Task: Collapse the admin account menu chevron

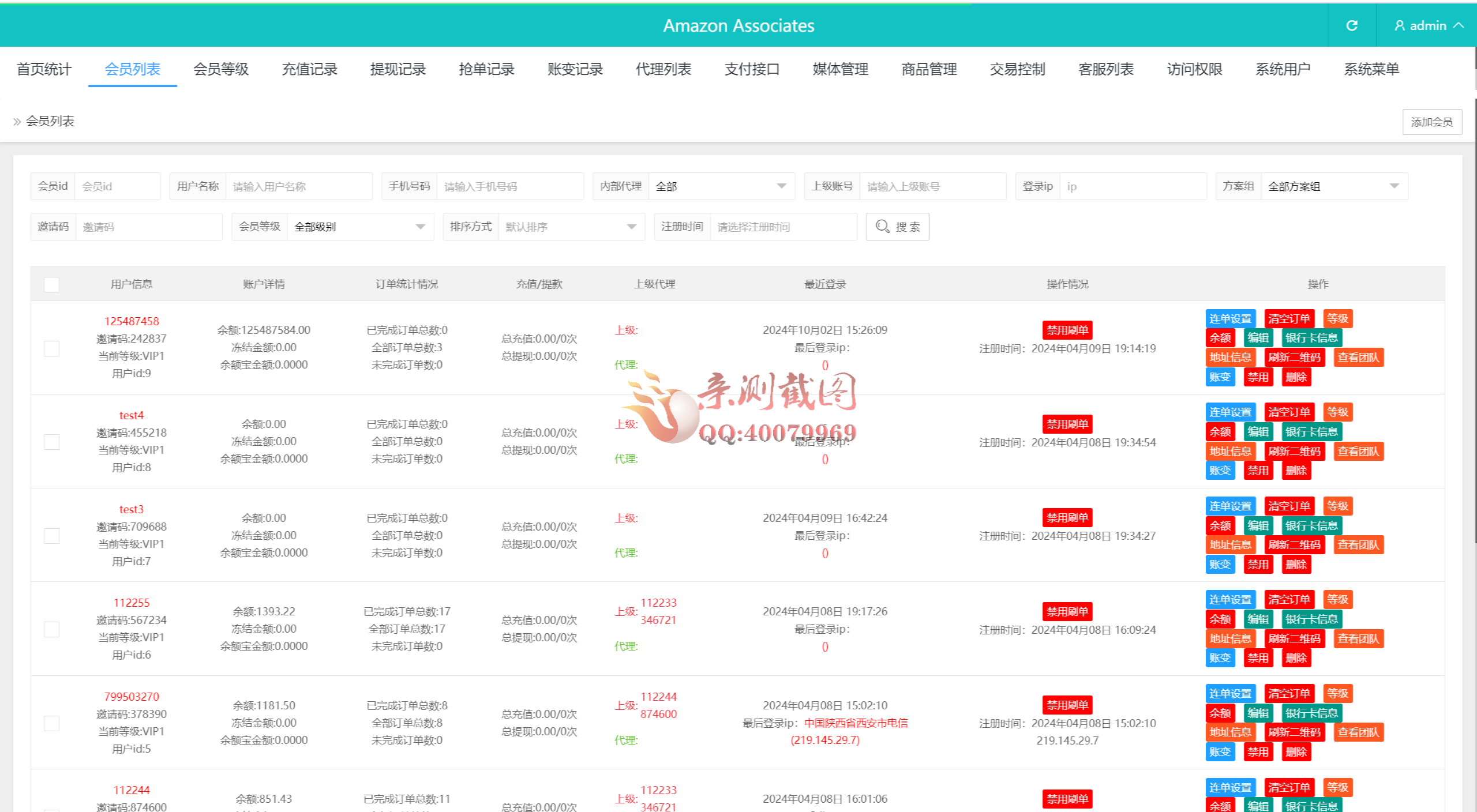Action: coord(1460,25)
